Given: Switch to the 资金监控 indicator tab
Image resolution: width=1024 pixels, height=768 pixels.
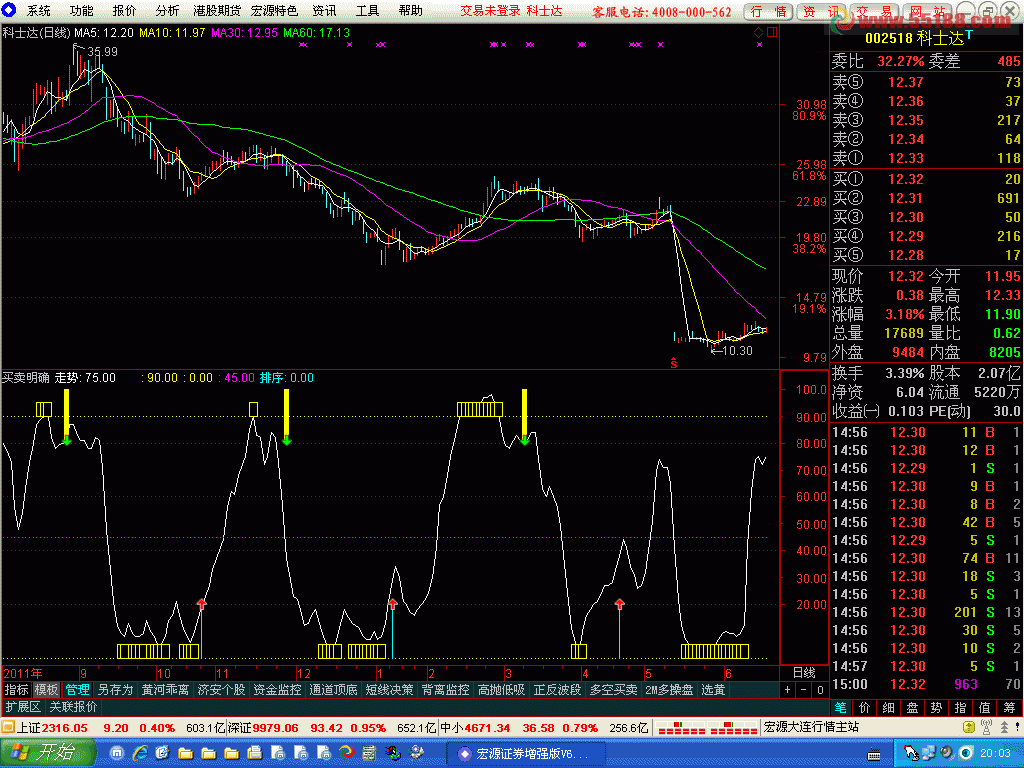Looking at the screenshot, I should click(277, 690).
